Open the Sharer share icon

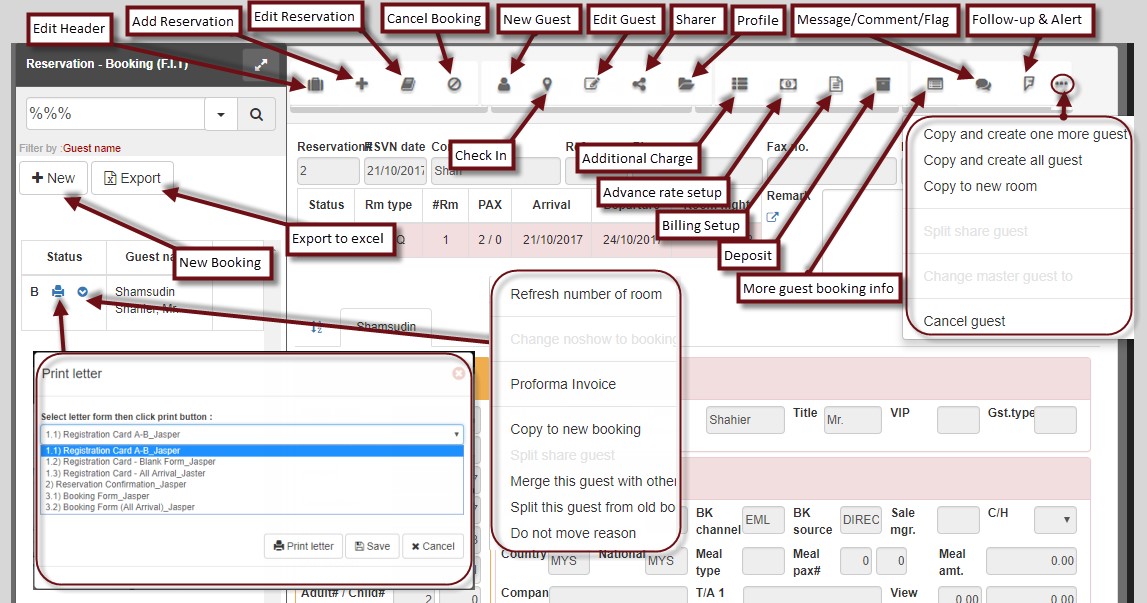tap(639, 85)
